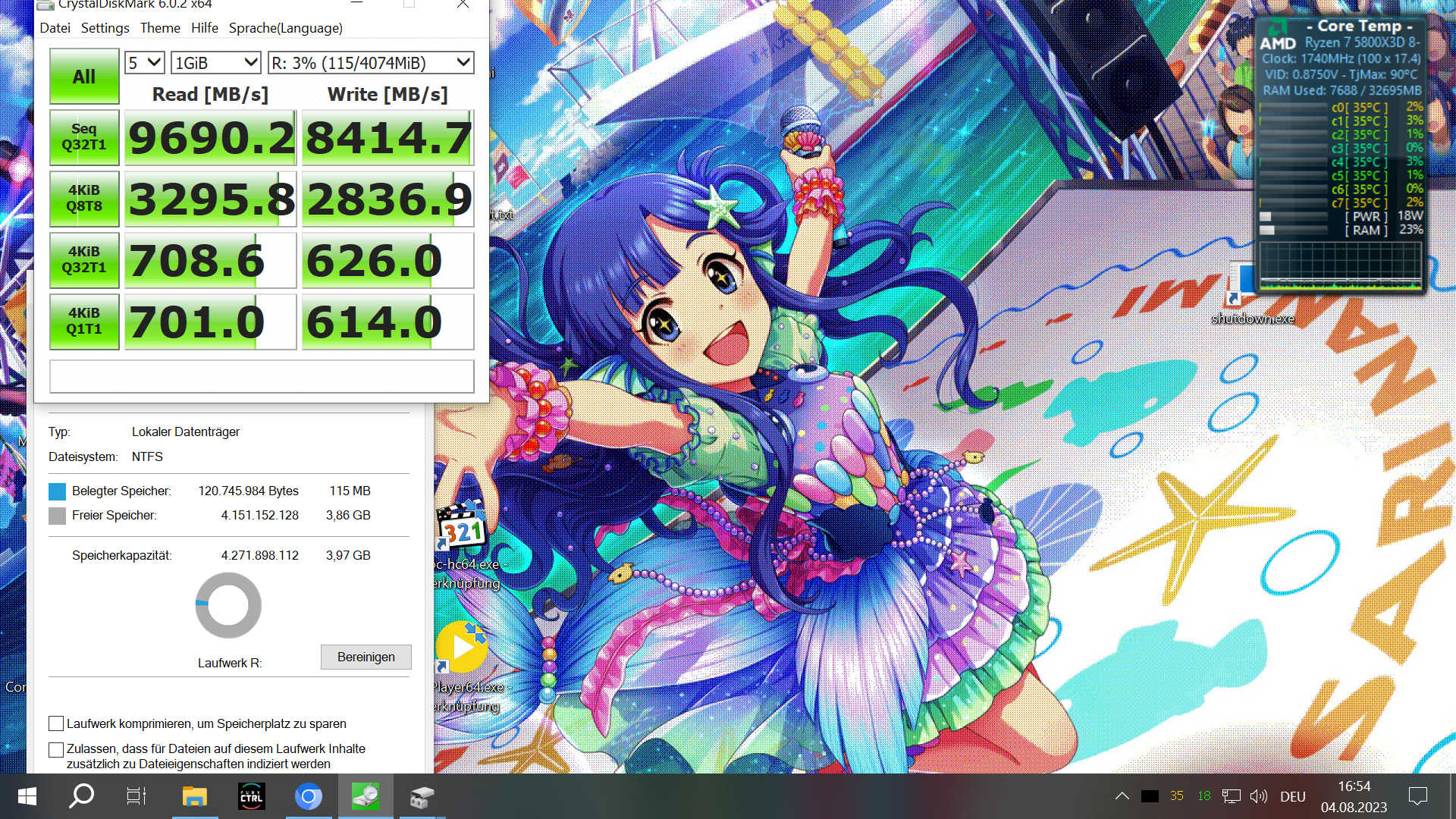1456x819 pixels.
Task: Open the test count dropdown showing 5
Action: click(145, 63)
